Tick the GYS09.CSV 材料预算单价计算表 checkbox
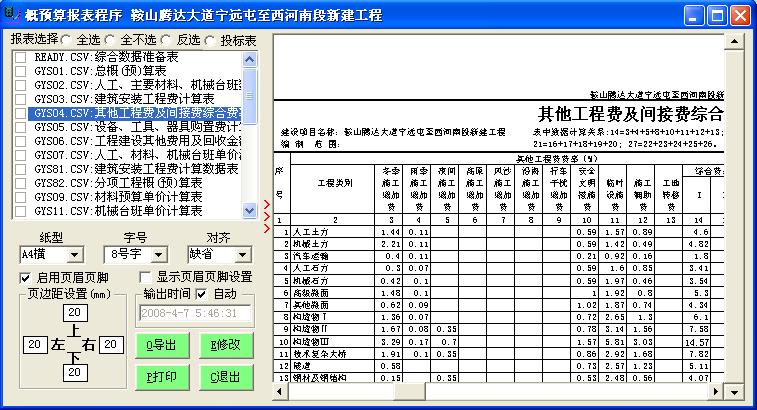Image resolution: width=757 pixels, height=410 pixels. 20,198
